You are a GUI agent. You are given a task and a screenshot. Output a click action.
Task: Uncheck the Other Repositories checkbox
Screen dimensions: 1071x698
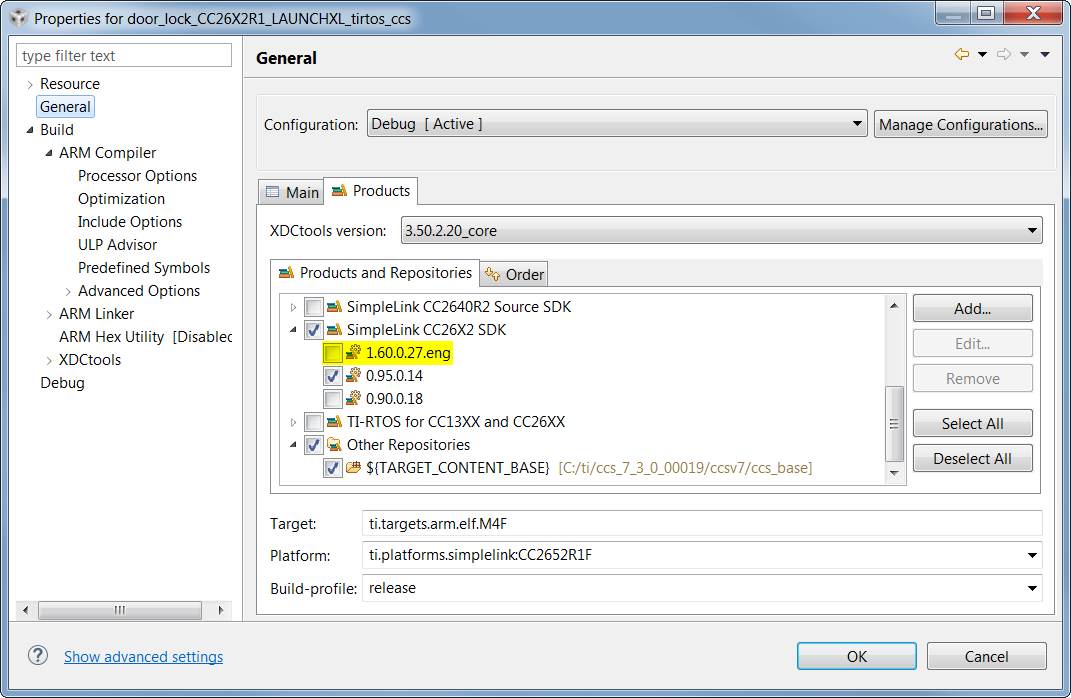(x=314, y=445)
